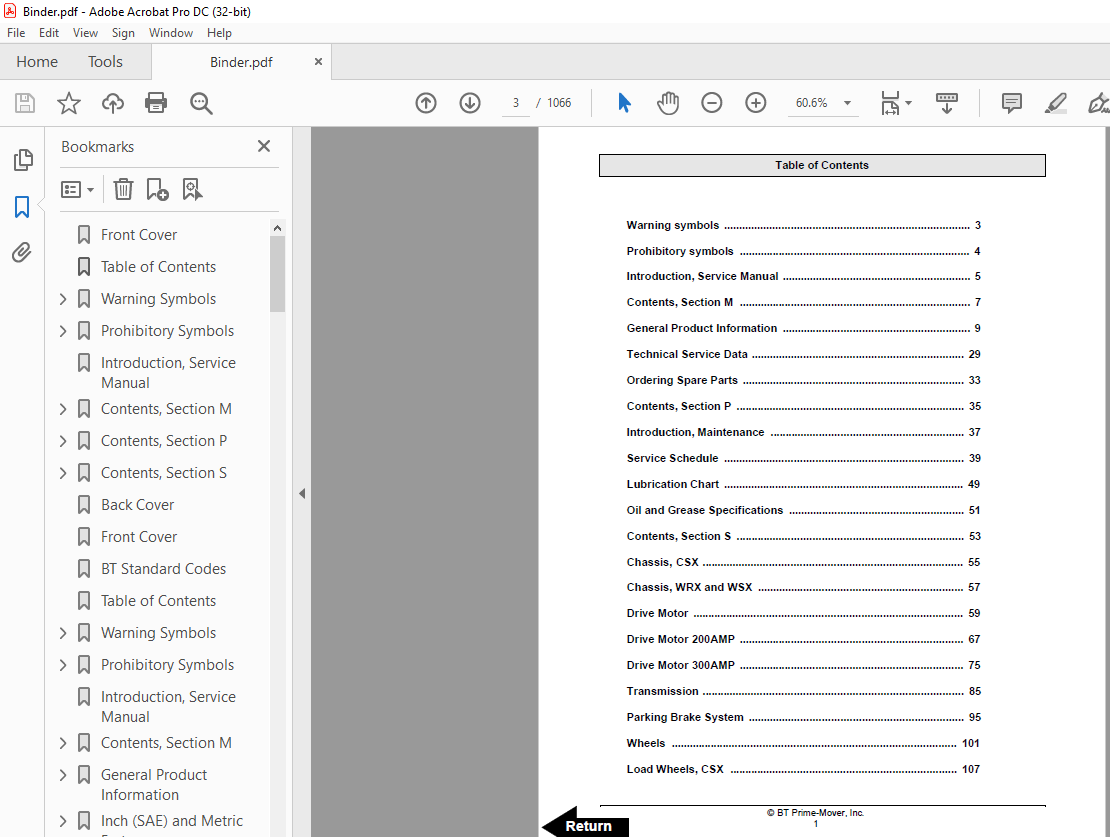Select the arrow selection tool
Image resolution: width=1110 pixels, height=837 pixels.
(x=624, y=103)
